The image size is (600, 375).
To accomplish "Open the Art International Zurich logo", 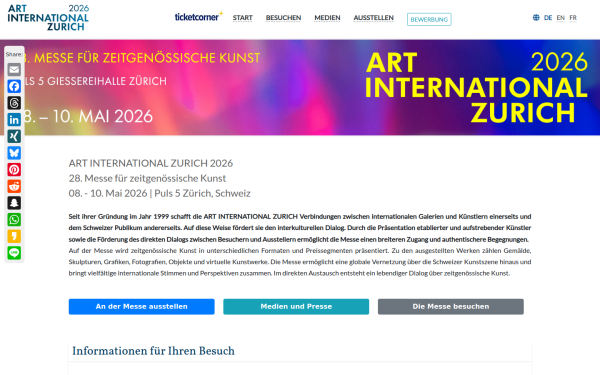I will point(48,18).
